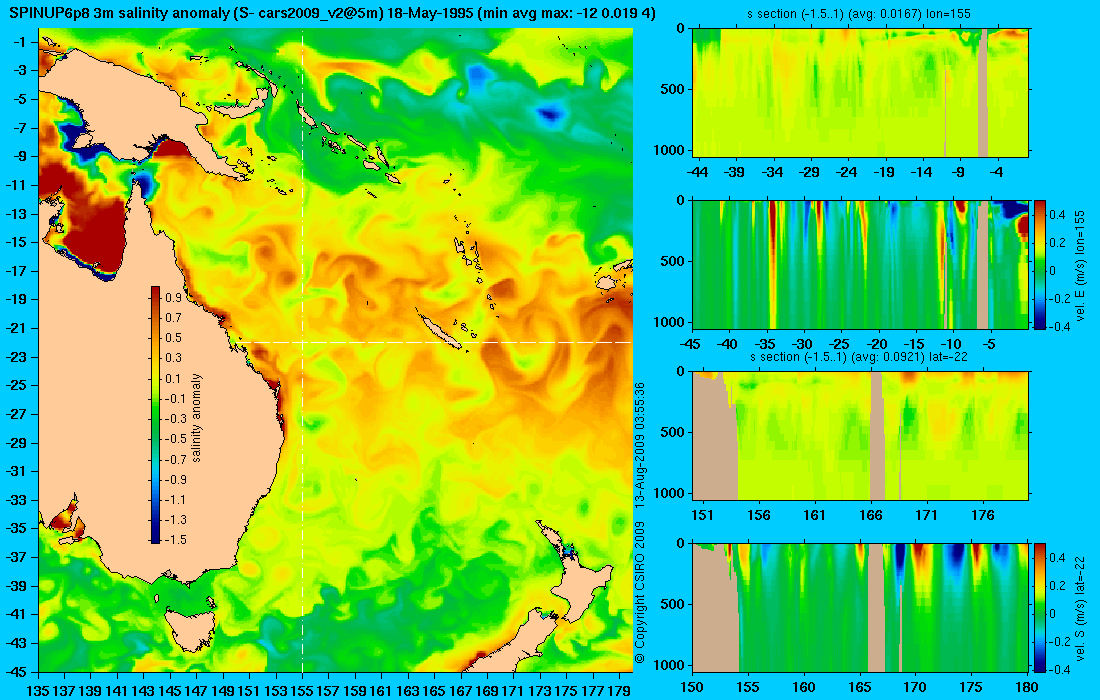Click the '-10' tick on vel. E section axis
The image size is (1100, 700).
click(951, 344)
